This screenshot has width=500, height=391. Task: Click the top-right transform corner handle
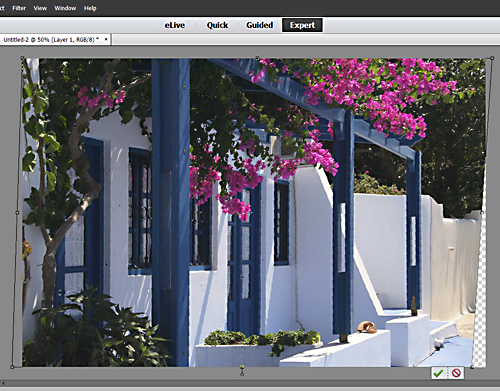pyautogui.click(x=492, y=58)
